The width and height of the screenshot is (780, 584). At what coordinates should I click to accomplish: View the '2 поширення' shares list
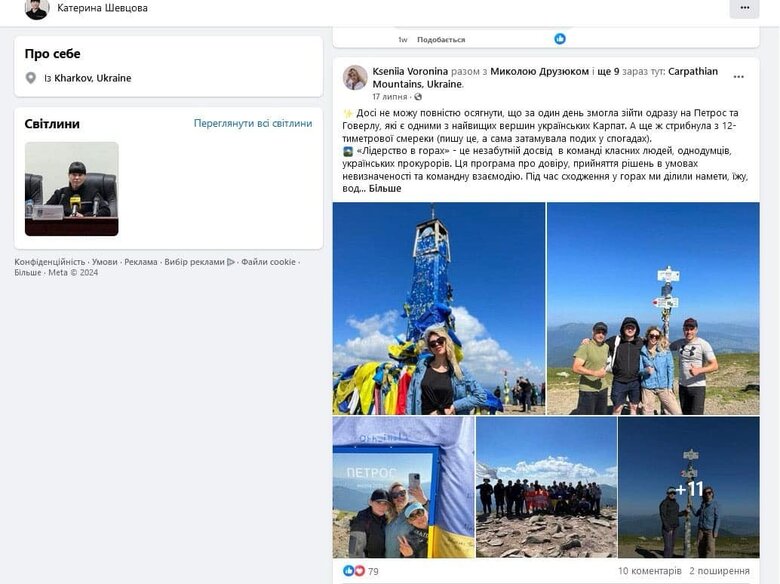click(719, 571)
